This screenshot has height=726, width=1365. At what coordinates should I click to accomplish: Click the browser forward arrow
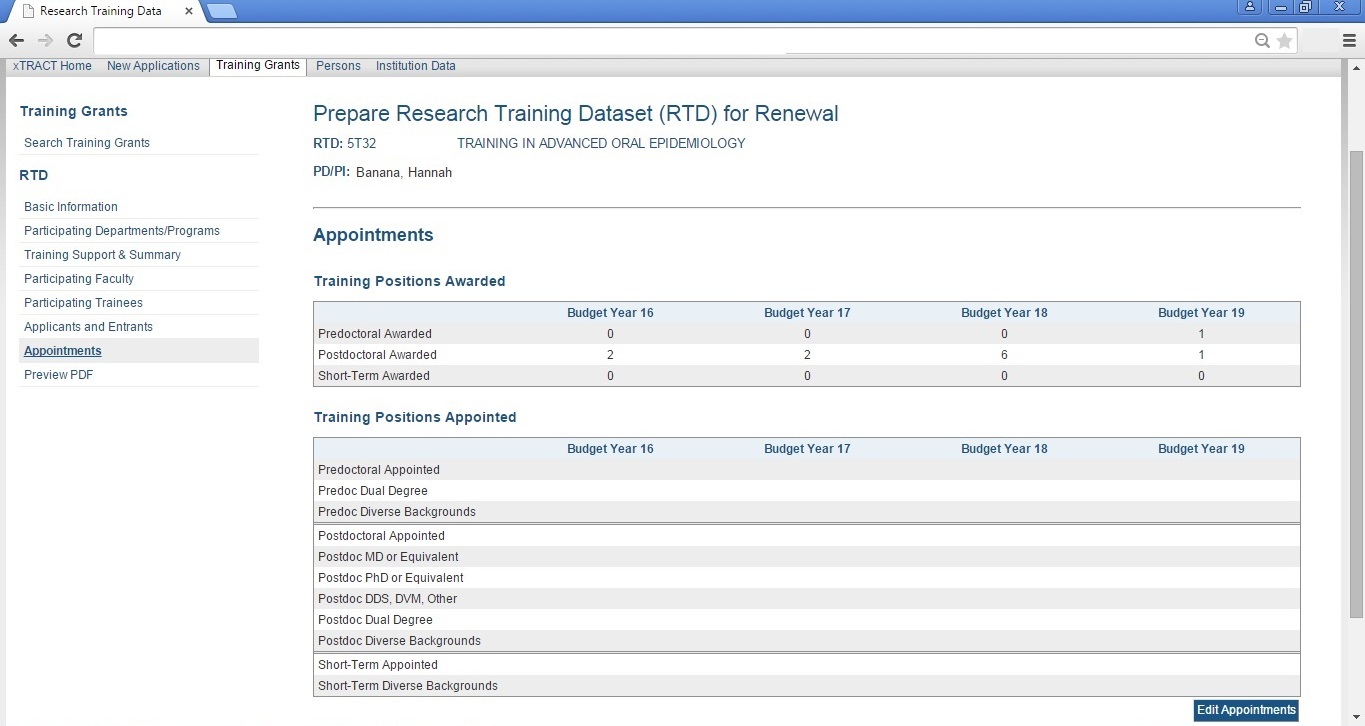(45, 40)
